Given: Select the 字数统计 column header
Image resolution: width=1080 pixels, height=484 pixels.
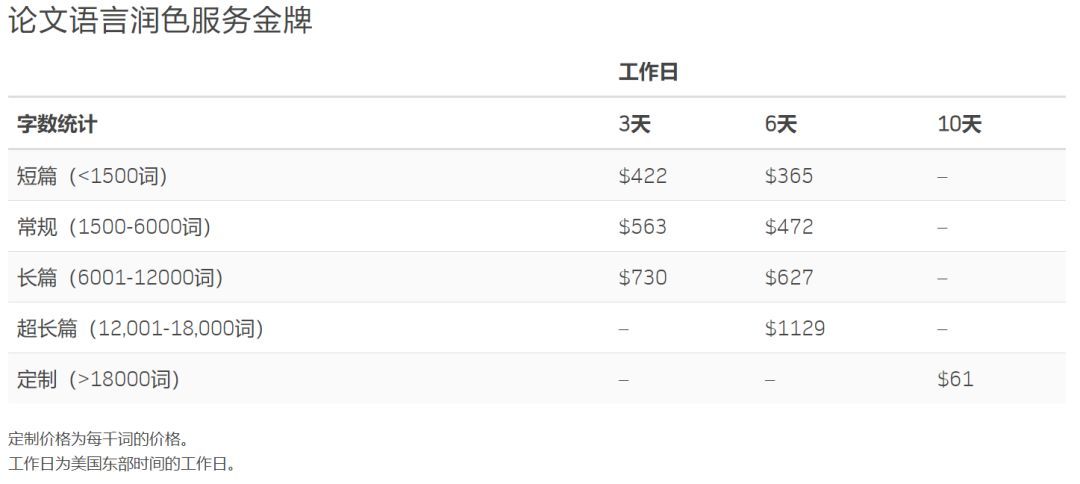Looking at the screenshot, I should [x=57, y=124].
